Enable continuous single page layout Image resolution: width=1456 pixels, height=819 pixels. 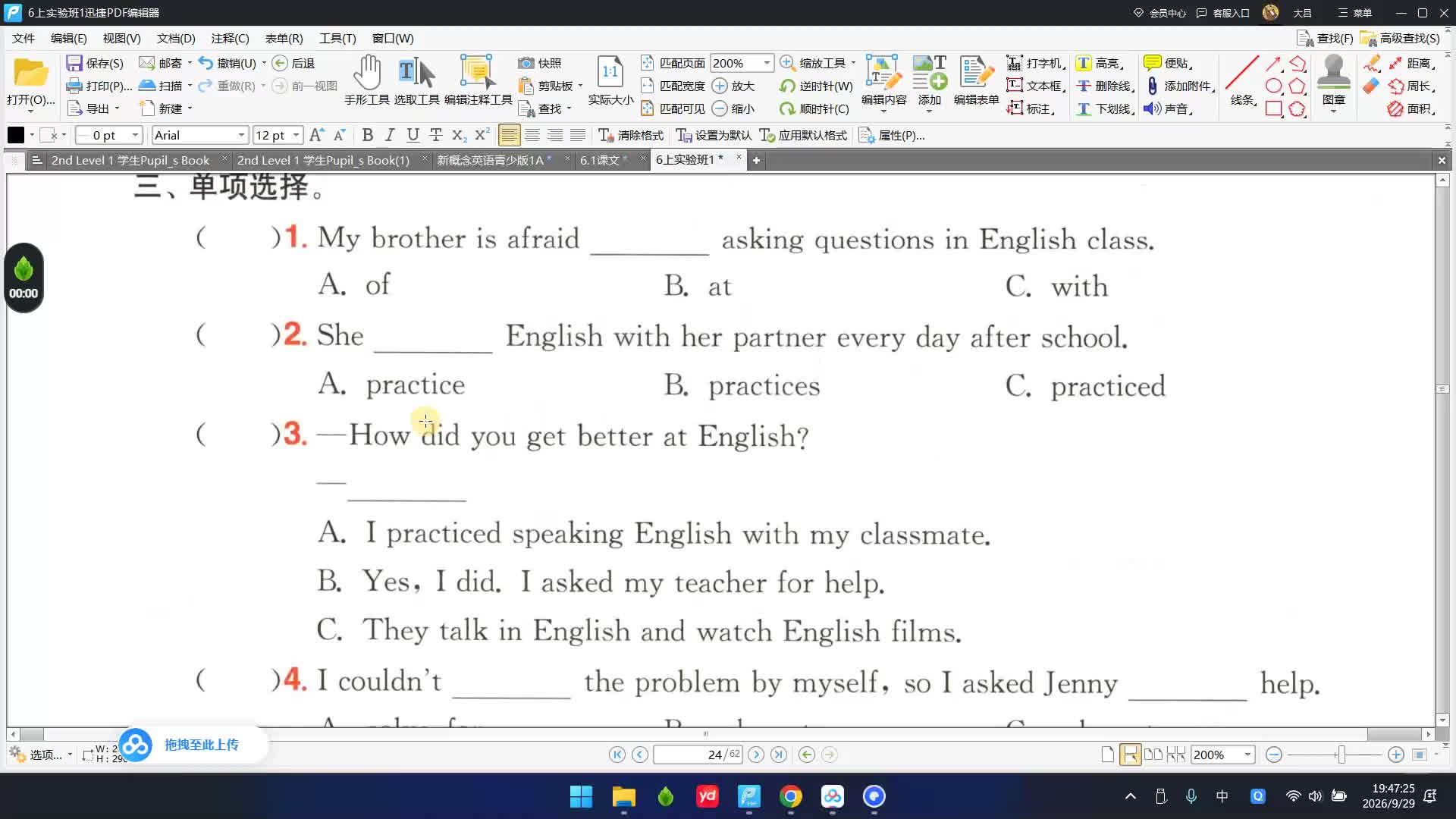pos(1130,755)
